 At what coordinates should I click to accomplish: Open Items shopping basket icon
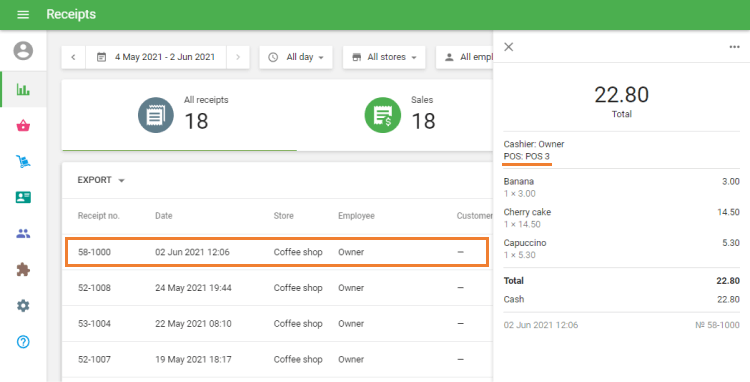coord(23,126)
